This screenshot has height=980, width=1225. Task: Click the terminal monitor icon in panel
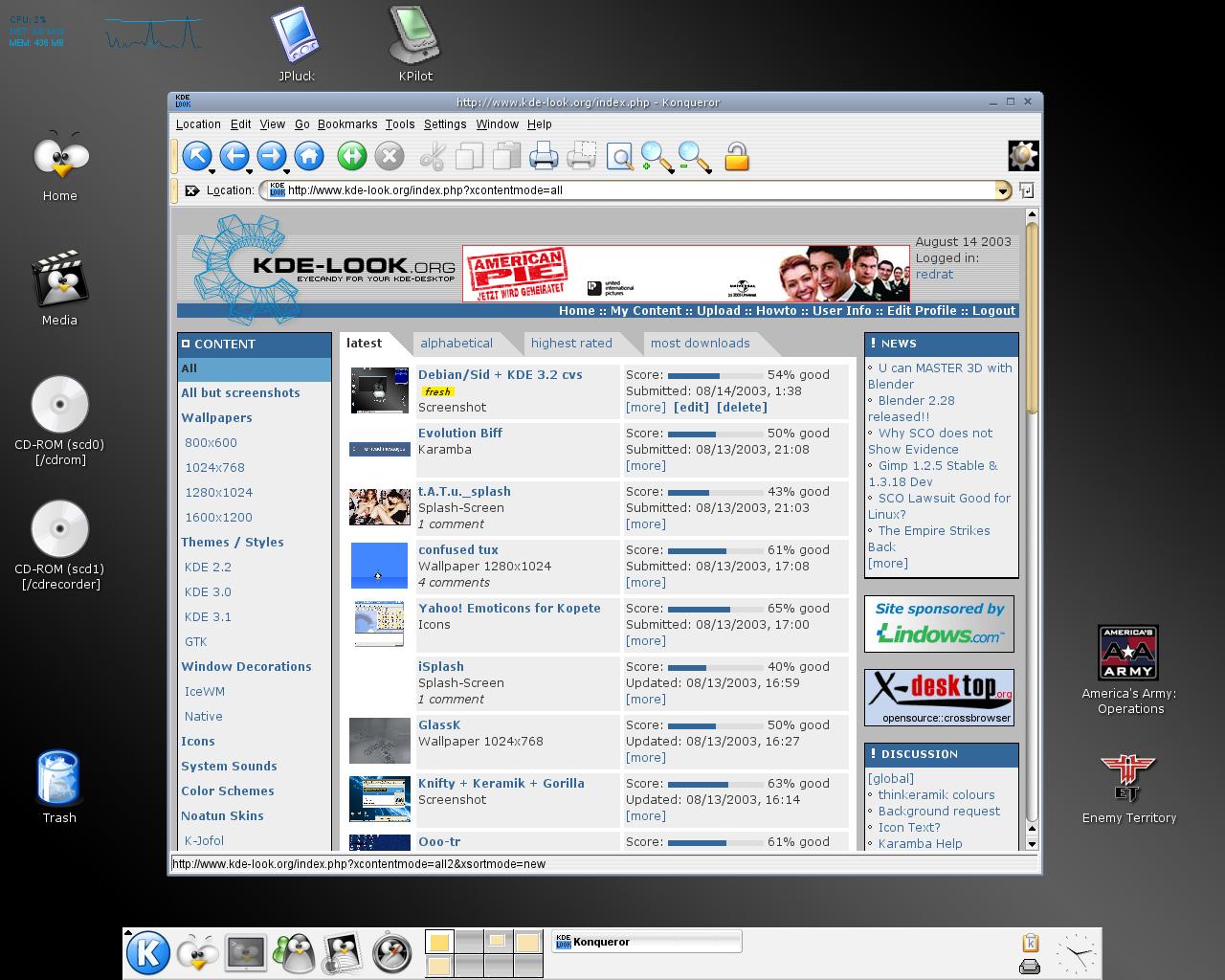(246, 953)
